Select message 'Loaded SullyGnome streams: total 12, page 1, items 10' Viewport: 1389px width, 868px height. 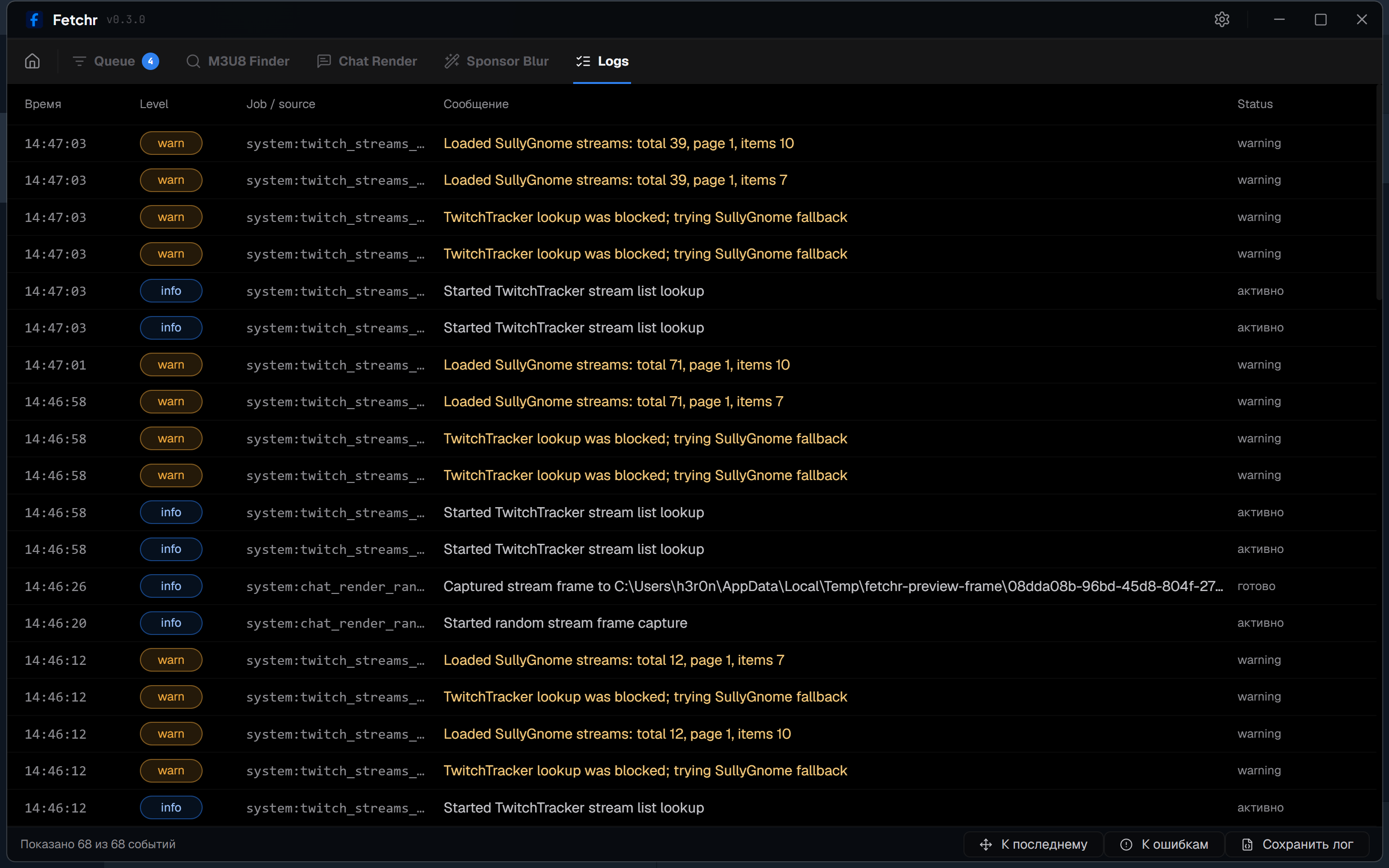pos(617,734)
